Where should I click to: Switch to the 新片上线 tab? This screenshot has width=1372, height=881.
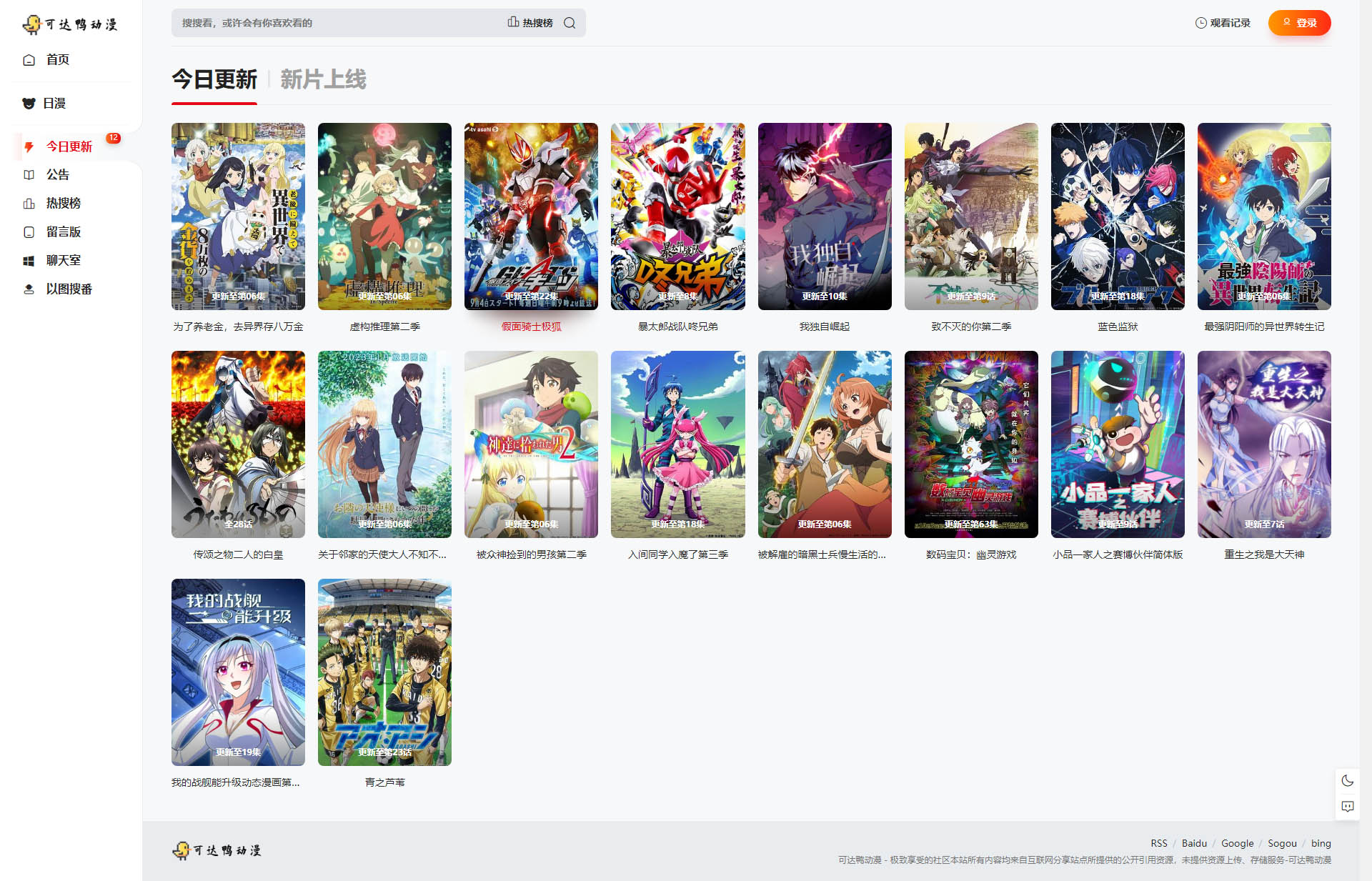323,79
